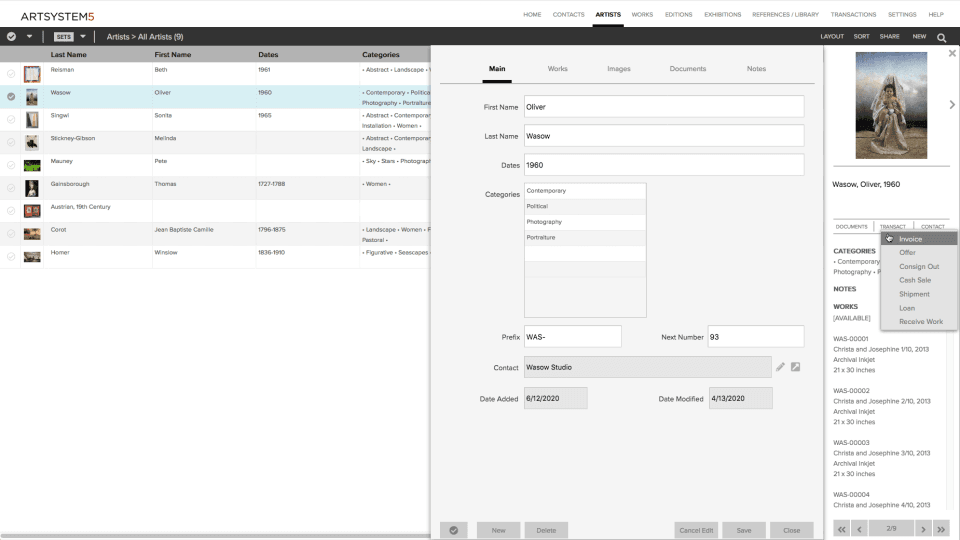Expand dropdown arrow next to toolbar checkmark
Viewport: 960px width, 540px height.
(29, 37)
